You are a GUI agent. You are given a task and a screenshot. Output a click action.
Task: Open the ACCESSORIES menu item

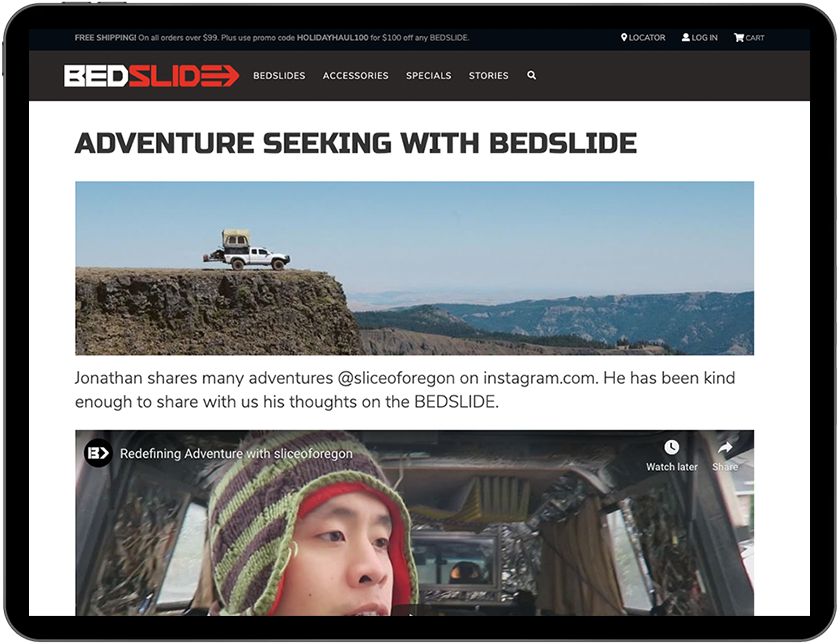tap(355, 76)
